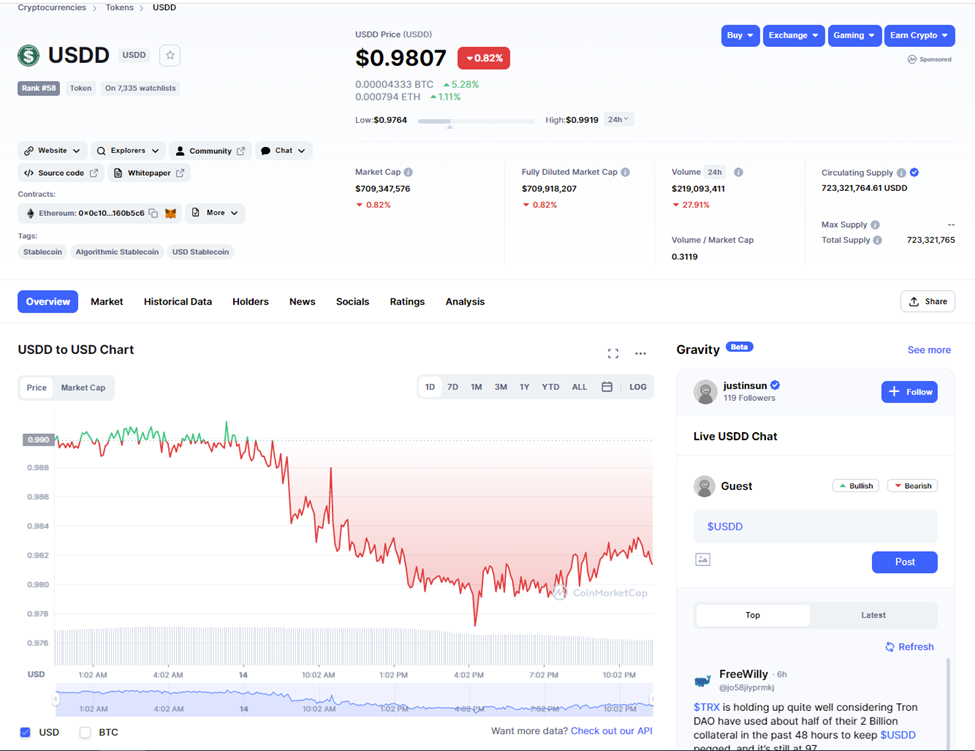Expand the More contracts dropdown
Viewport: 975px width, 751px height.
(215, 212)
